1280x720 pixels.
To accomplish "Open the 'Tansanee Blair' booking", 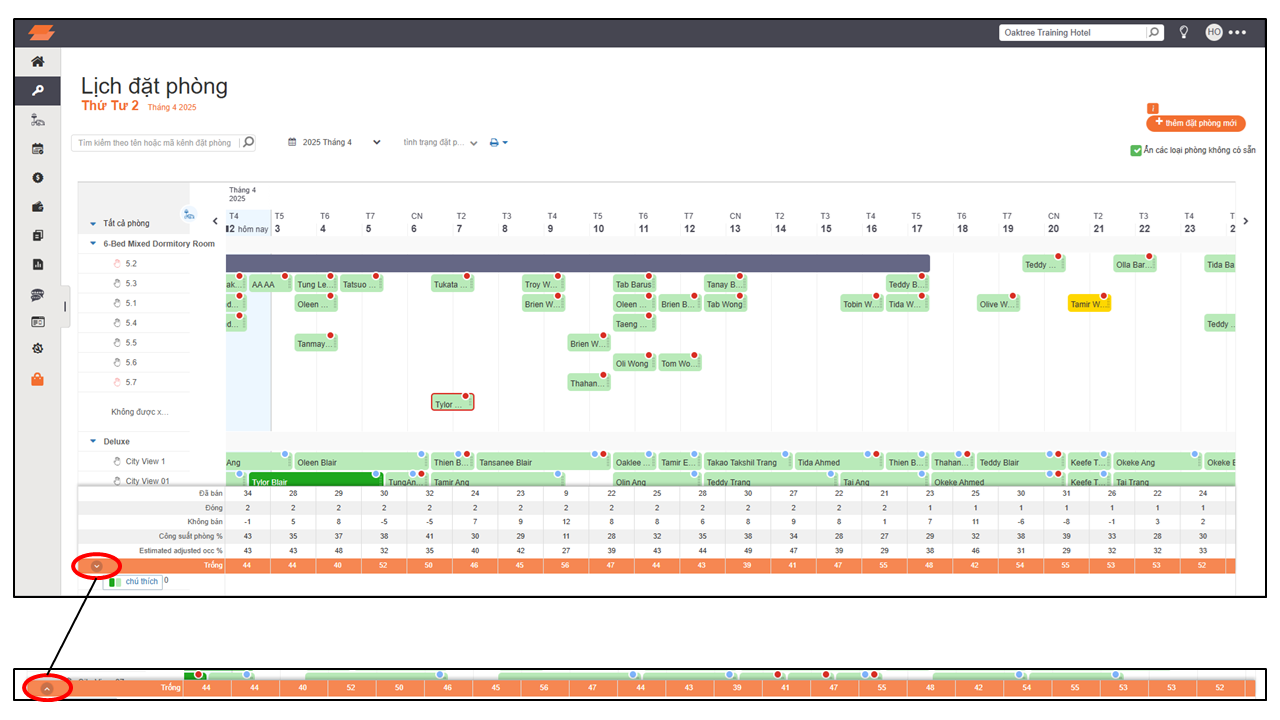I will (x=543, y=462).
